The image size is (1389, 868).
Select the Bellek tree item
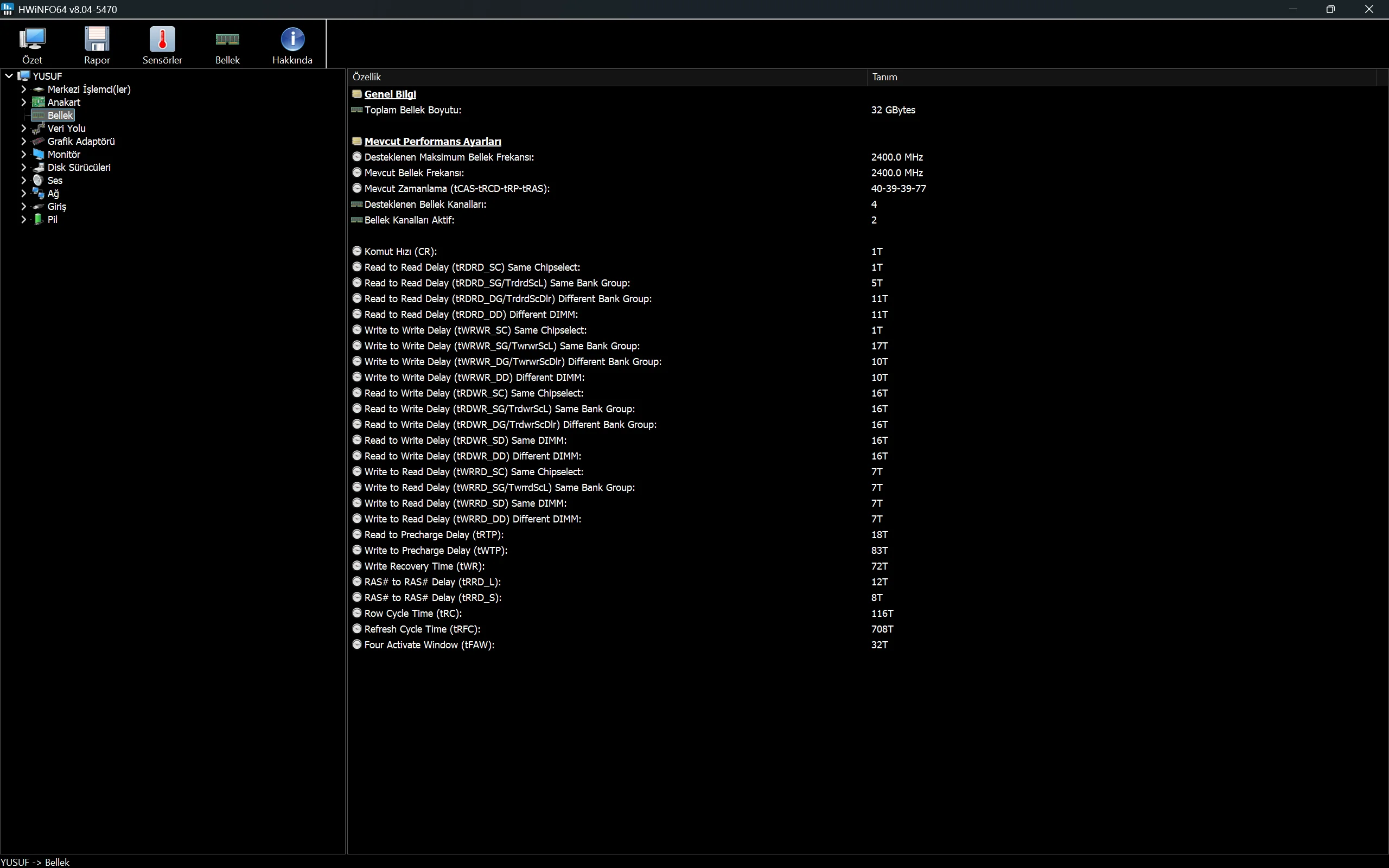60,116
